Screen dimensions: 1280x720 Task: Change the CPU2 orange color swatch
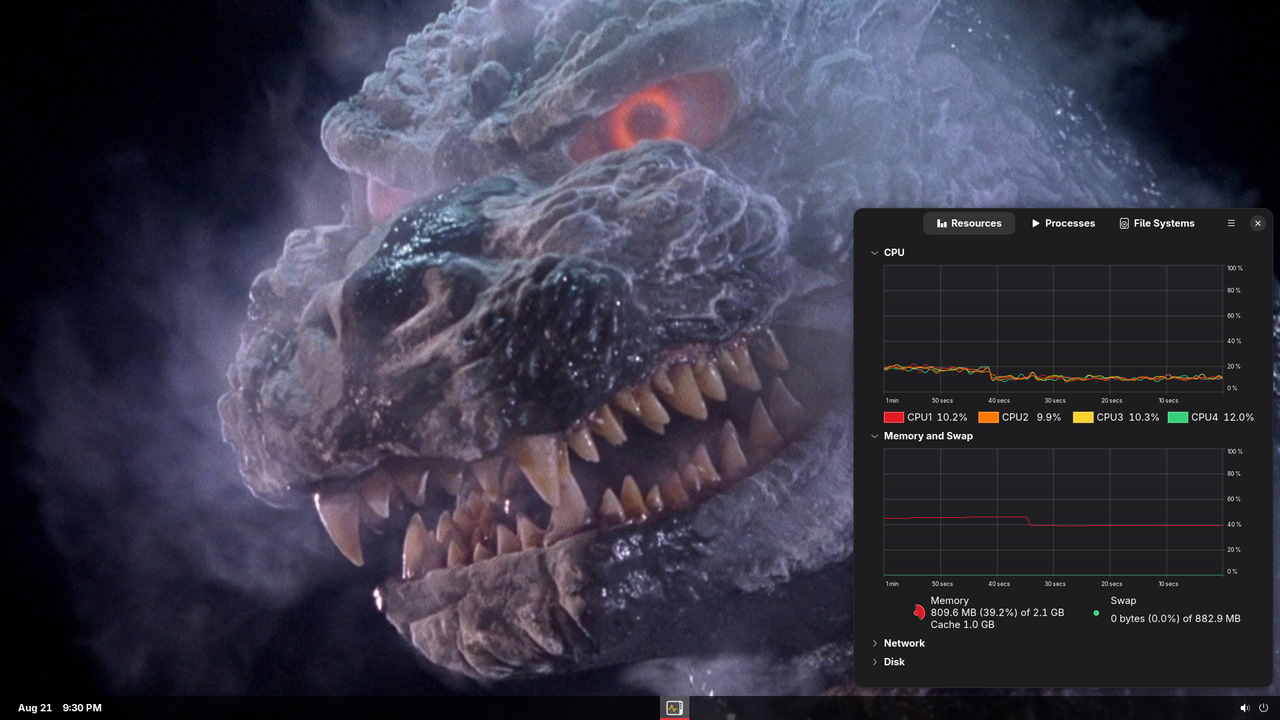pos(988,417)
